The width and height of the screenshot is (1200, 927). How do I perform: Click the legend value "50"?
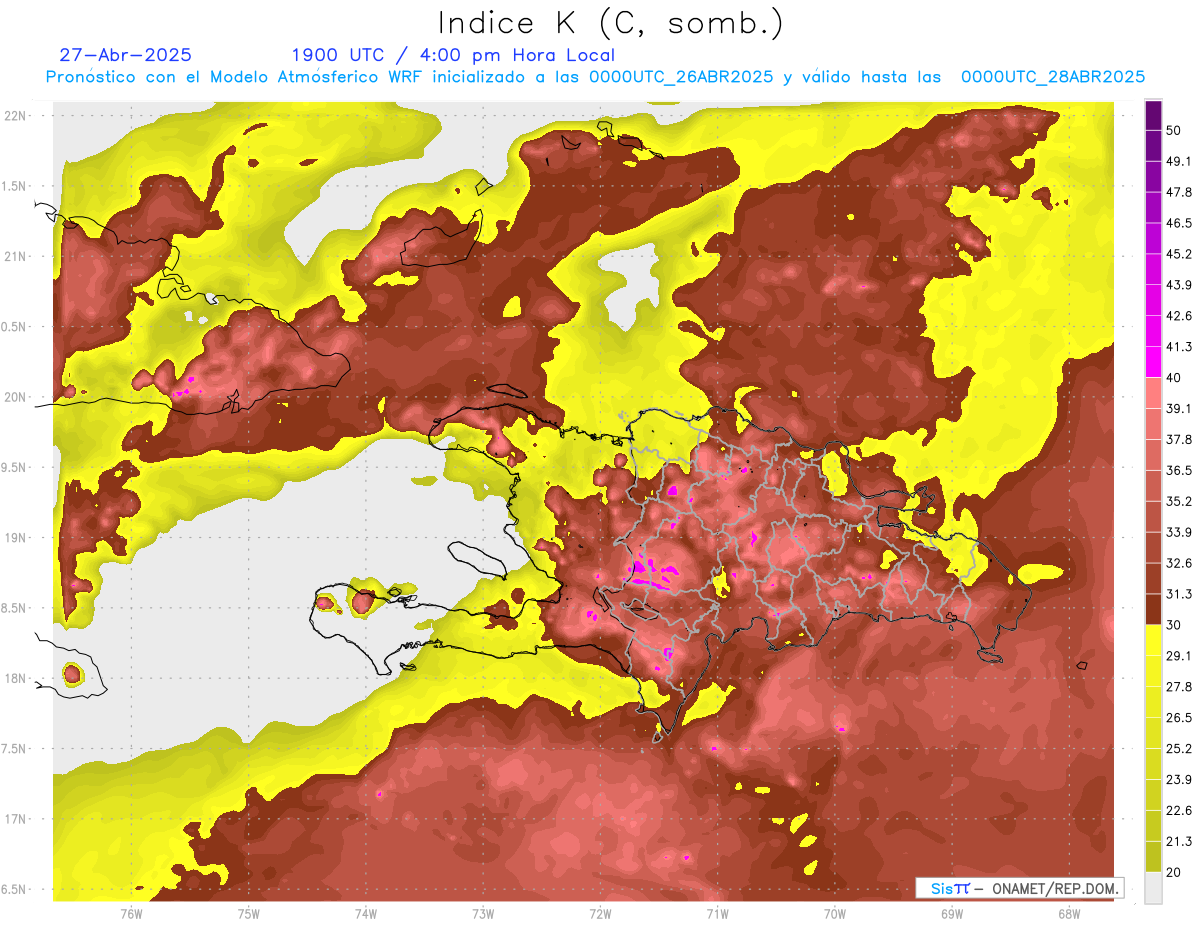[1174, 130]
